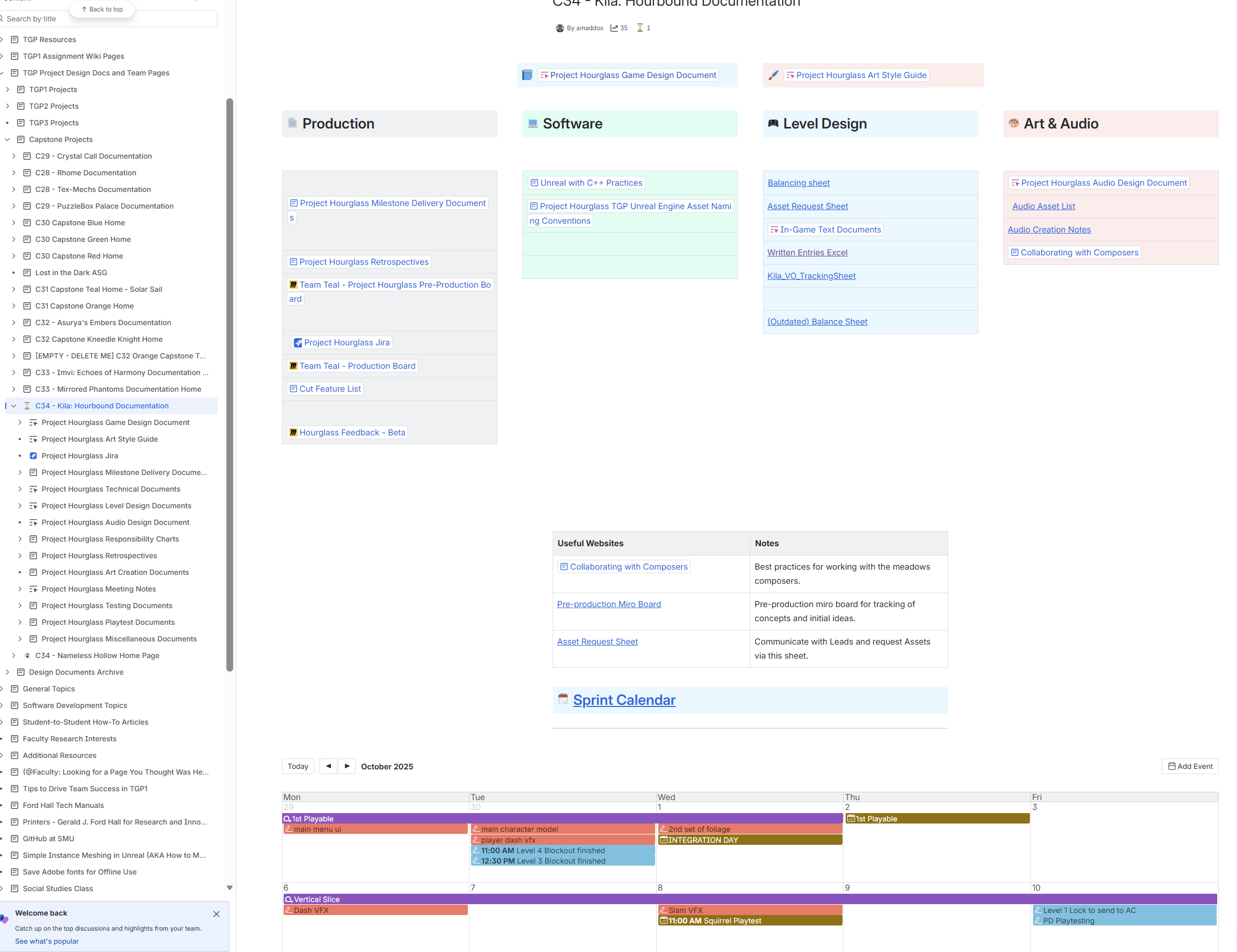This screenshot has width=1237, height=952.
Task: Collapse the C34 Kila Hourbound Documentation tree
Action: tap(14, 406)
